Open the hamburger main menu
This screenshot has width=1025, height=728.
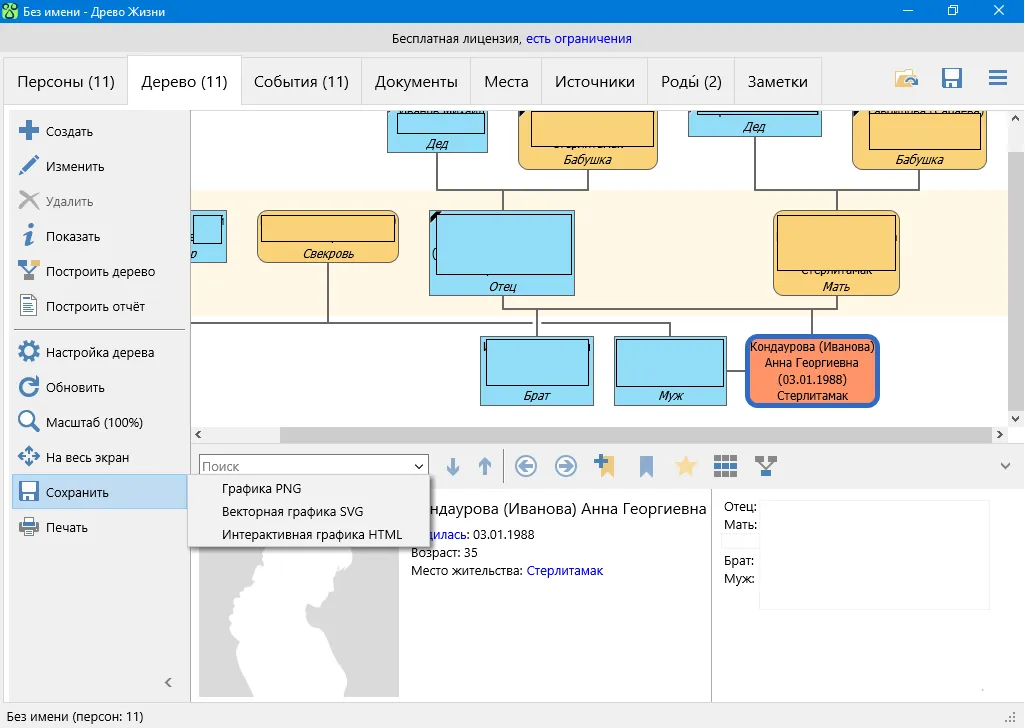point(997,79)
